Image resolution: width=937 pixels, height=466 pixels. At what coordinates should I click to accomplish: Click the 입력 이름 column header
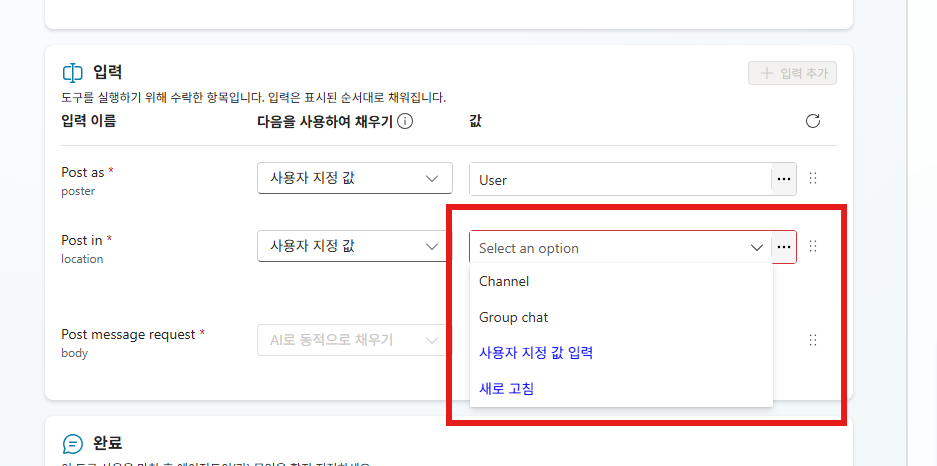88,121
